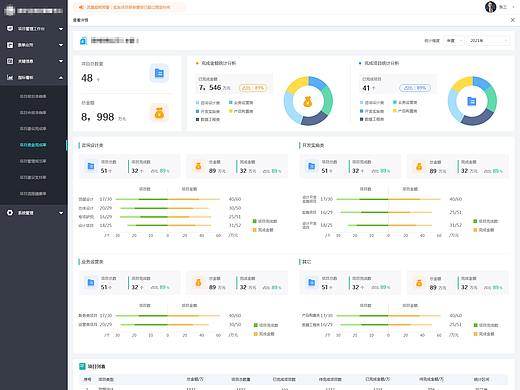Collapse the open sidebar menu with its up chevron
The height and width of the screenshot is (390, 520).
click(x=61, y=78)
